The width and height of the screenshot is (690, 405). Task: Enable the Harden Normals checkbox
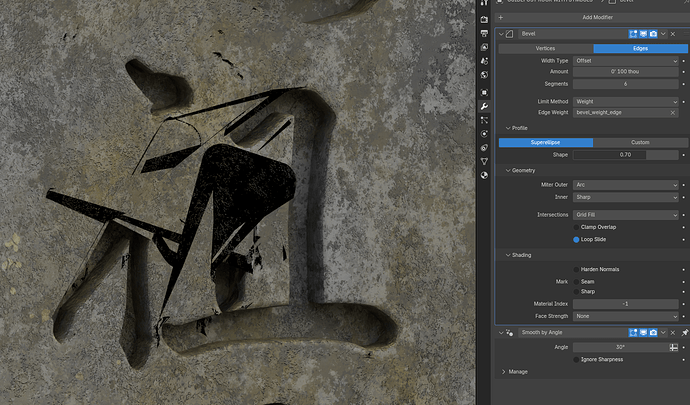[576, 269]
